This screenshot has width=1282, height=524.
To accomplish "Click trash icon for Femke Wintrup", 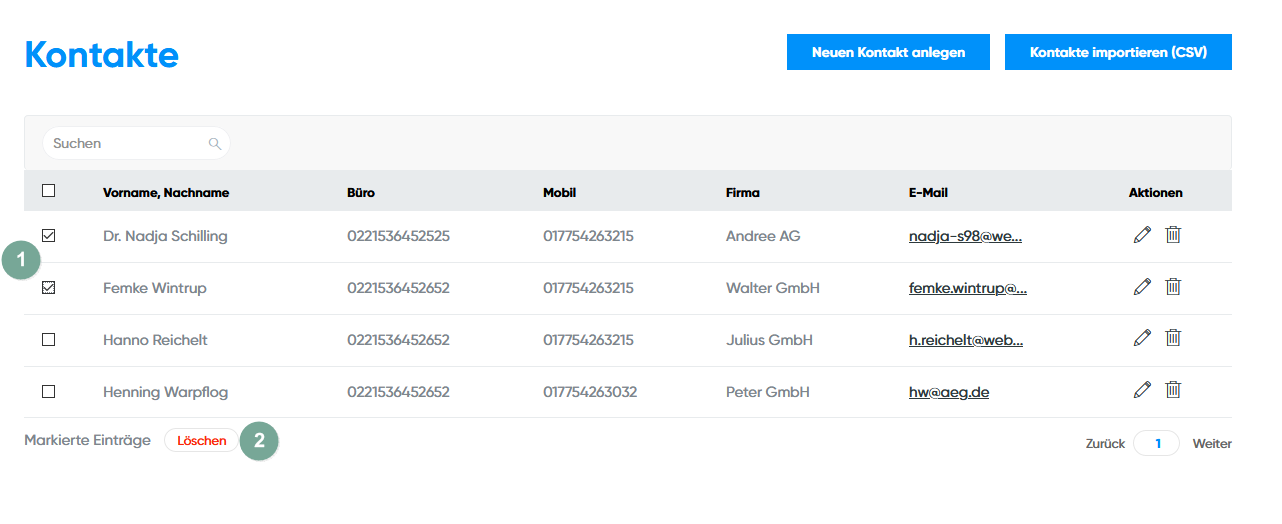I will [x=1173, y=287].
